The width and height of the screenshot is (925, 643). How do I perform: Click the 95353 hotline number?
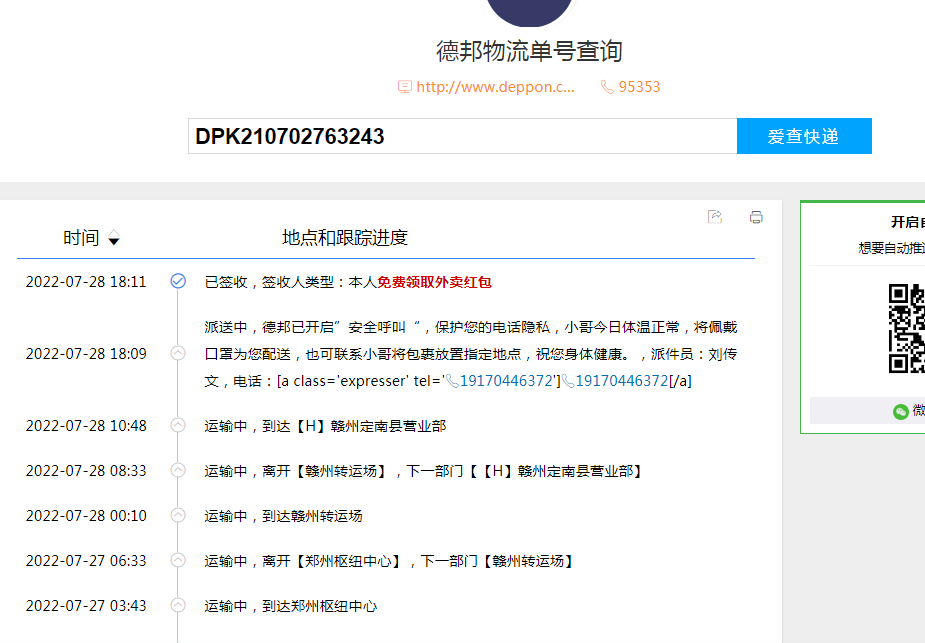point(639,87)
